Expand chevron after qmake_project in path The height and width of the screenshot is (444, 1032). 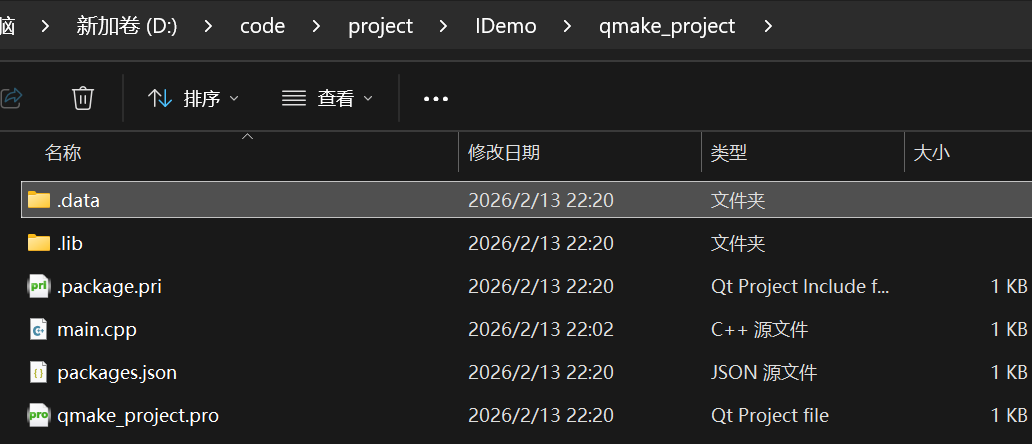click(768, 27)
